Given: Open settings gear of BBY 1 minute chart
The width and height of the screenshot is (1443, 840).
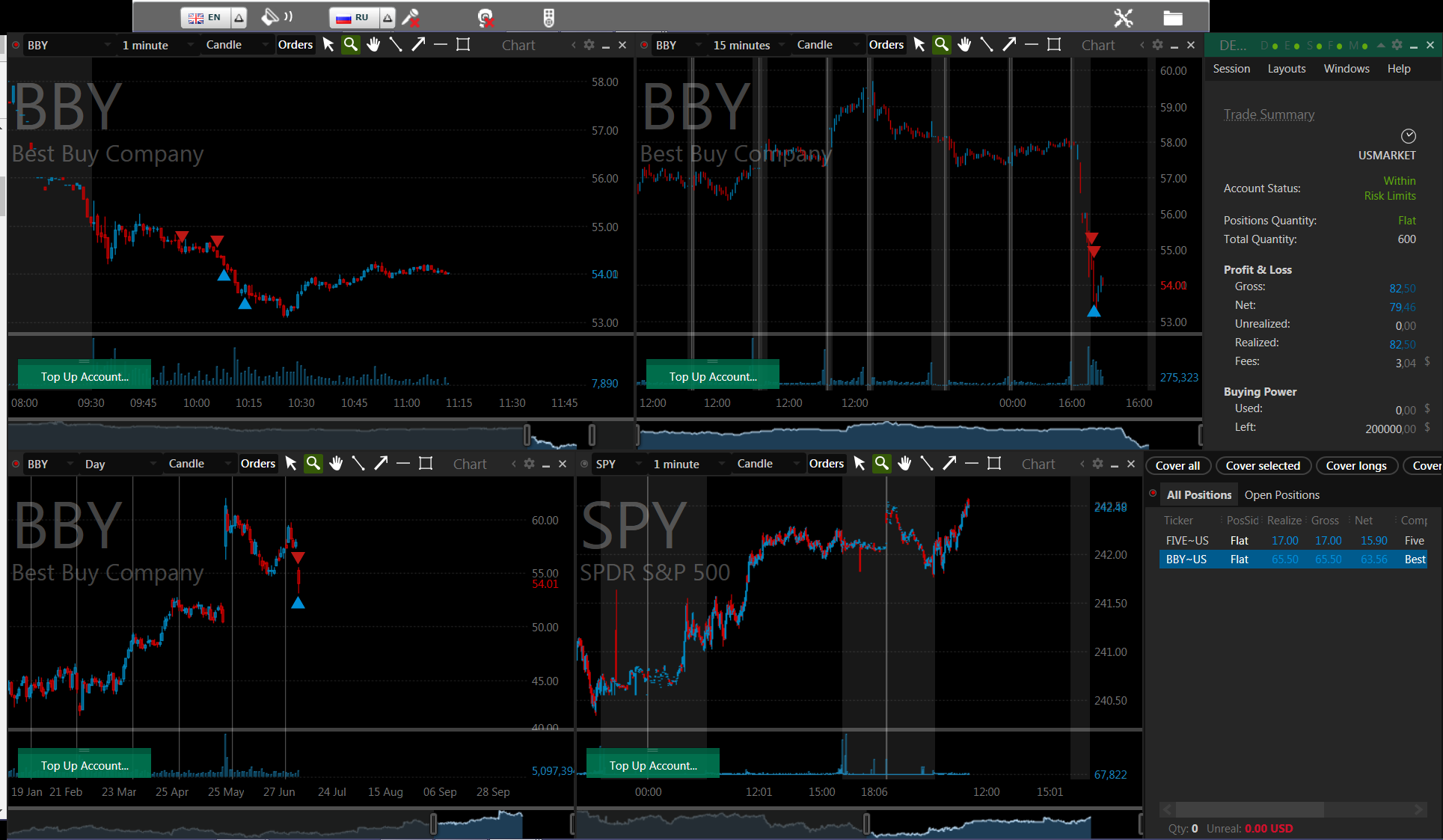Looking at the screenshot, I should (x=589, y=45).
